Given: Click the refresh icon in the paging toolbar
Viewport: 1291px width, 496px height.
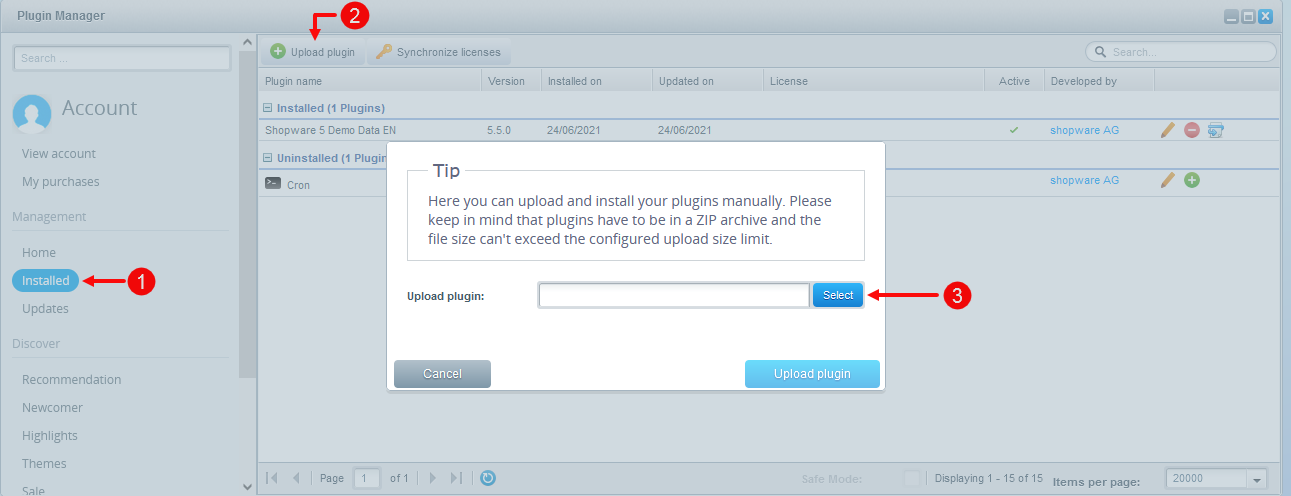Looking at the screenshot, I should coord(488,478).
